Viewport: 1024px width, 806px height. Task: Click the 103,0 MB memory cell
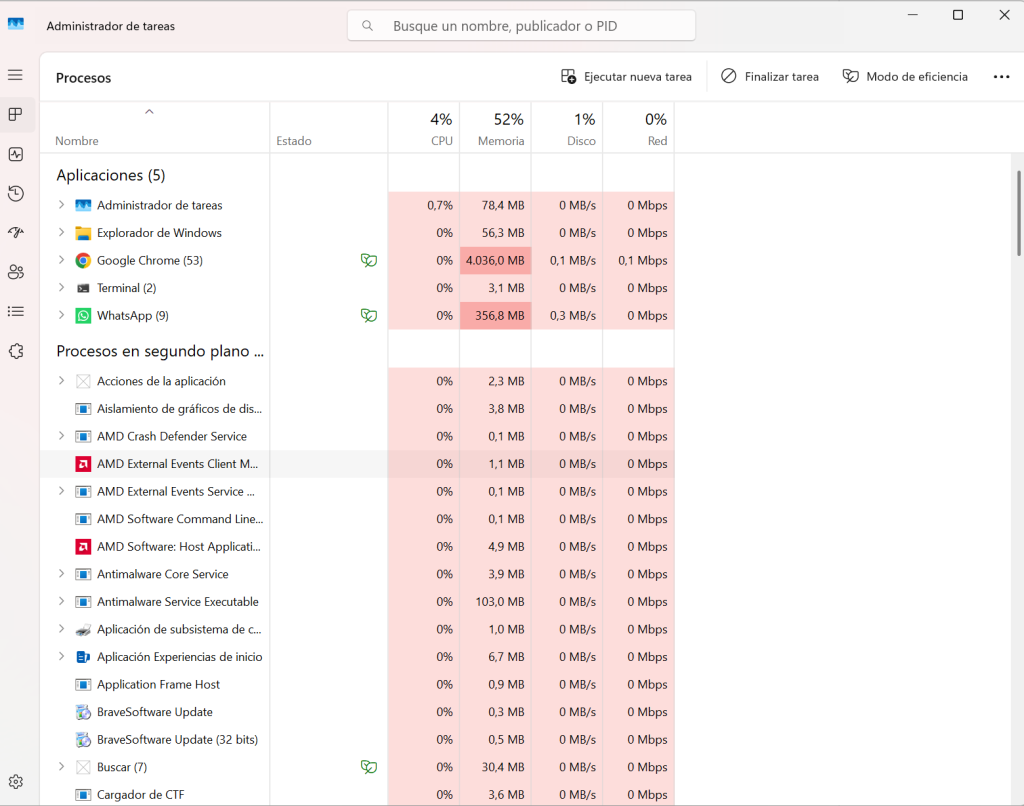(495, 602)
